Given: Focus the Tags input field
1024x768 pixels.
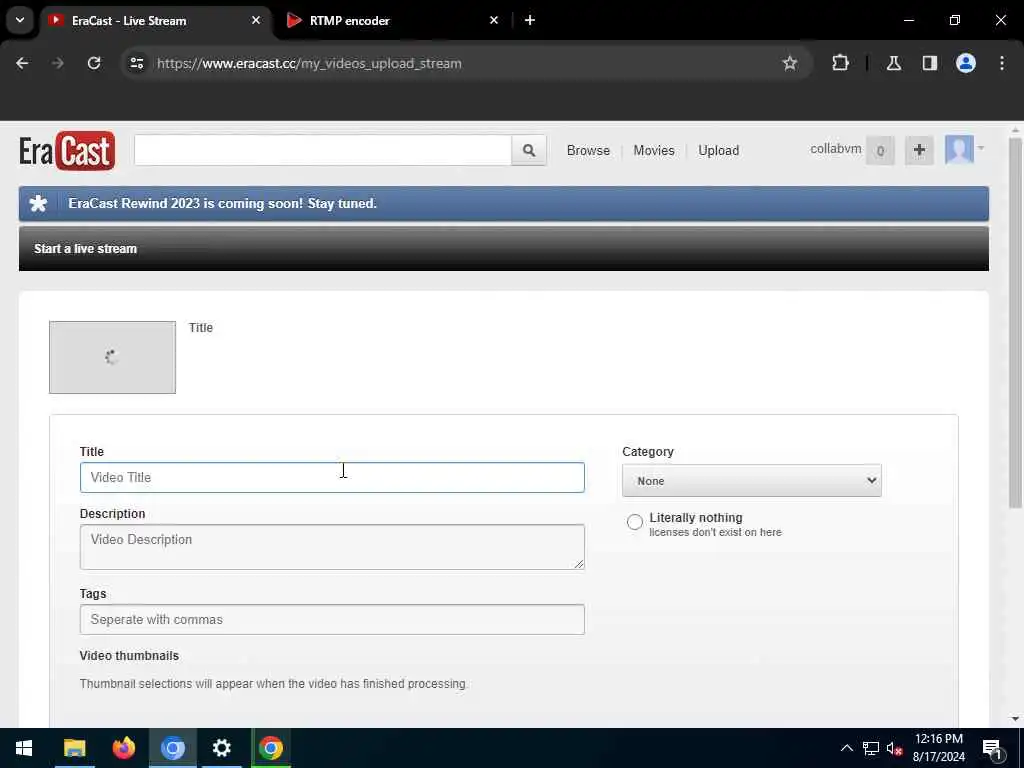Looking at the screenshot, I should [332, 619].
